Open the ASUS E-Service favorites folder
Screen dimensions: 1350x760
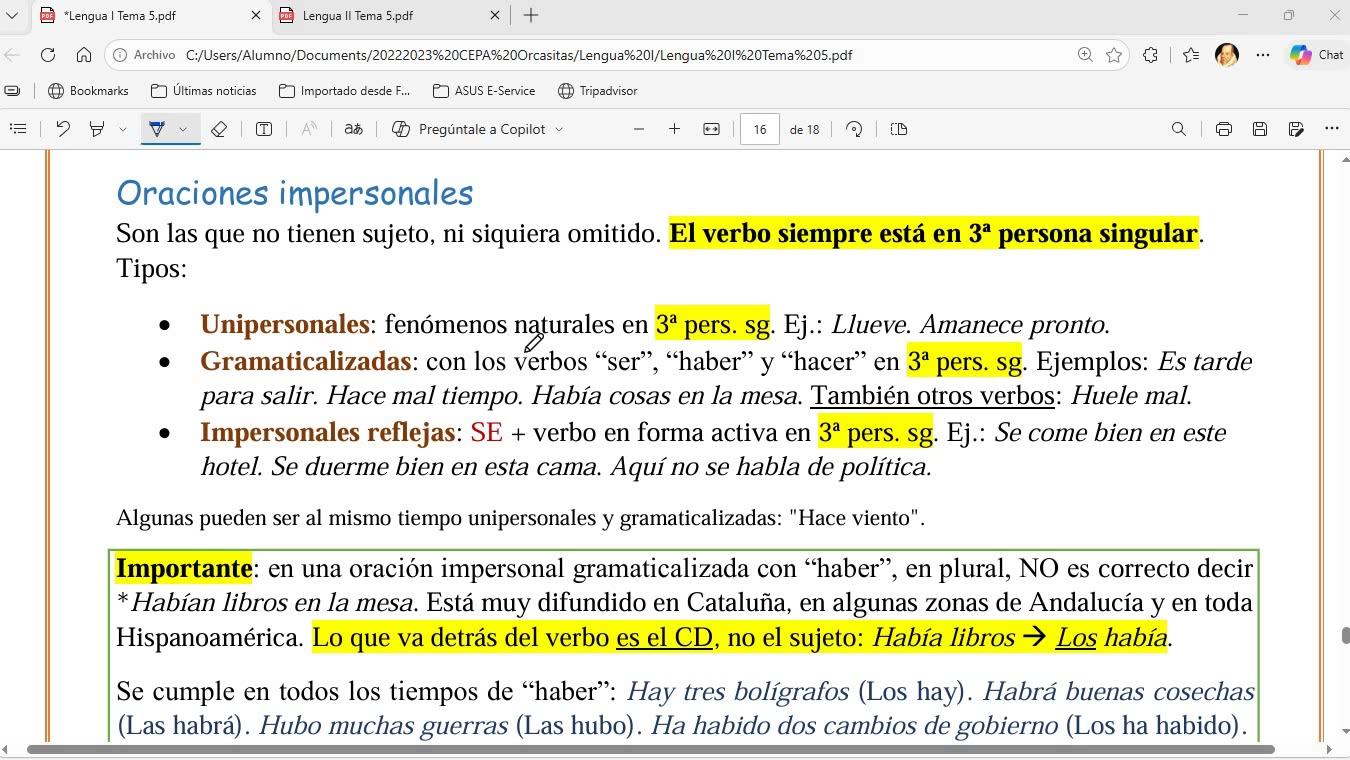[484, 90]
